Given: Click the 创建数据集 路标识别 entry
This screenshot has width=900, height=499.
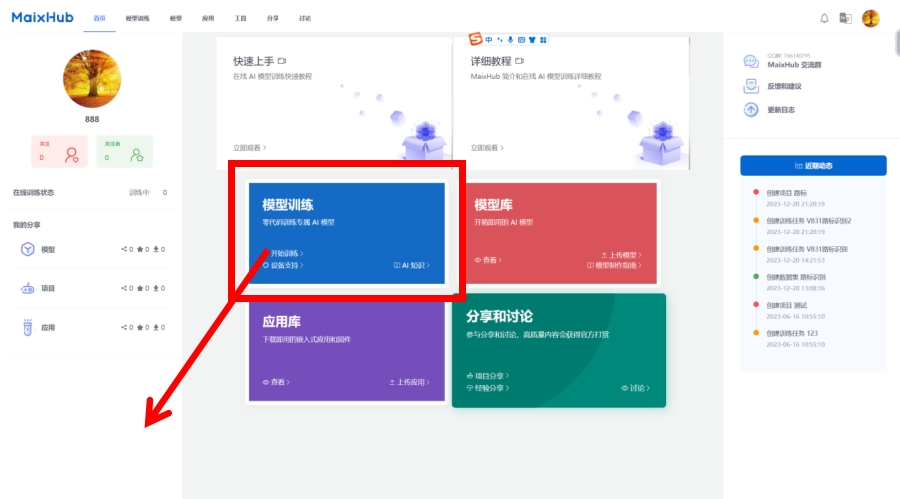Looking at the screenshot, I should 796,277.
